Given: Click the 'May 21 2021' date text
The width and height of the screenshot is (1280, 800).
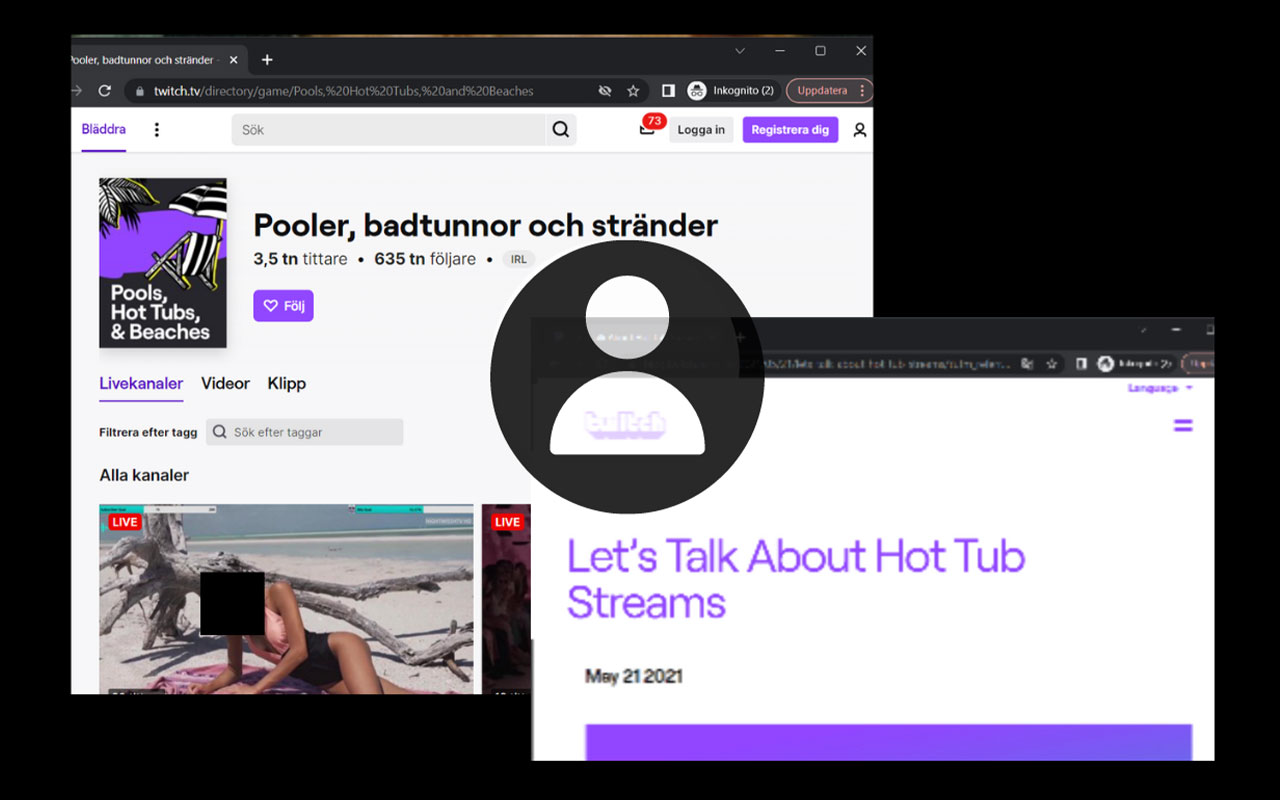Looking at the screenshot, I should (634, 677).
